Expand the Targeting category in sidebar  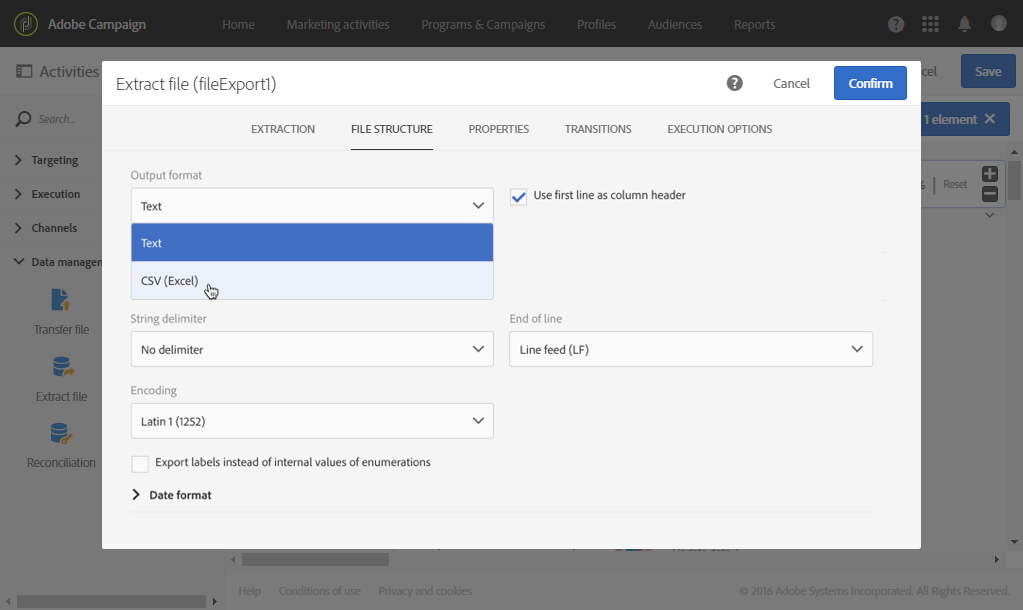(53, 160)
